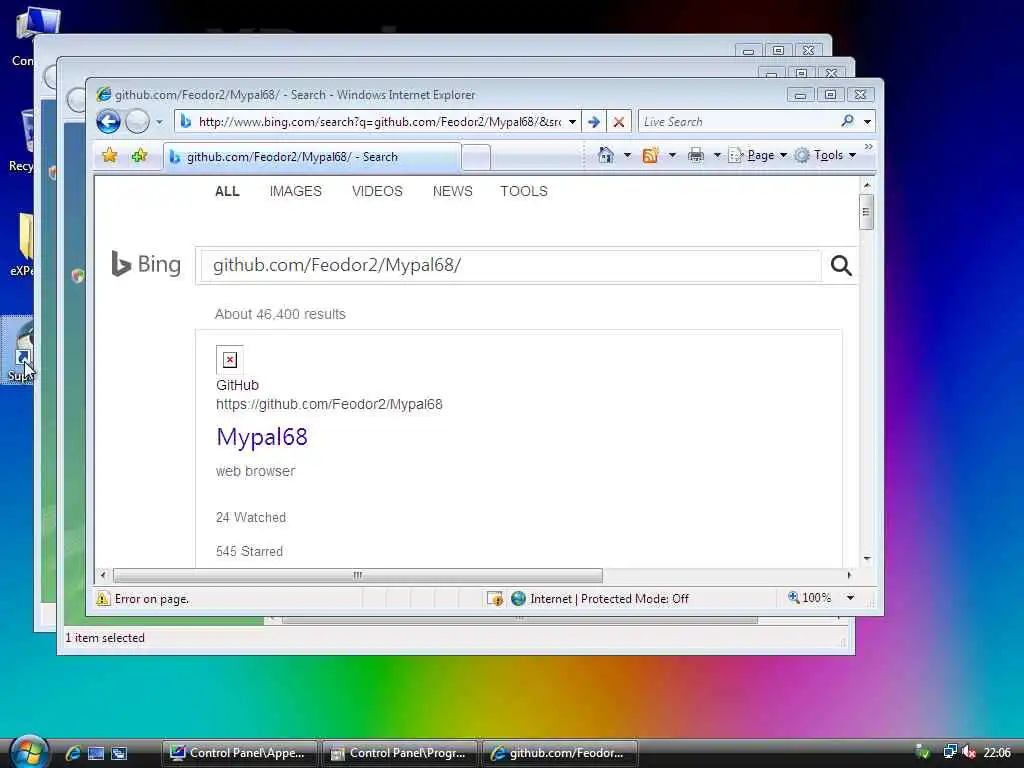Screen dimensions: 1024x768
Task: Expand the Print options dropdown arrow
Action: [716, 155]
